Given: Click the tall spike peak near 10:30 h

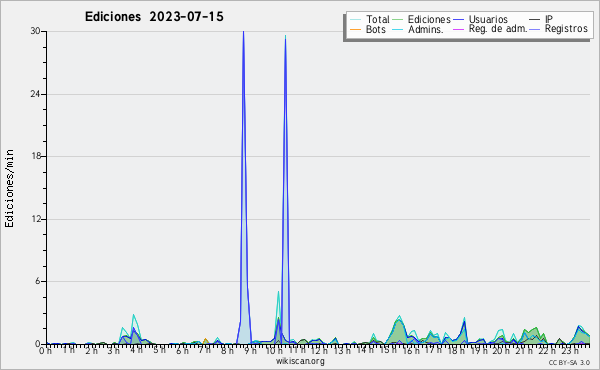Looking at the screenshot, I should click(x=285, y=37).
